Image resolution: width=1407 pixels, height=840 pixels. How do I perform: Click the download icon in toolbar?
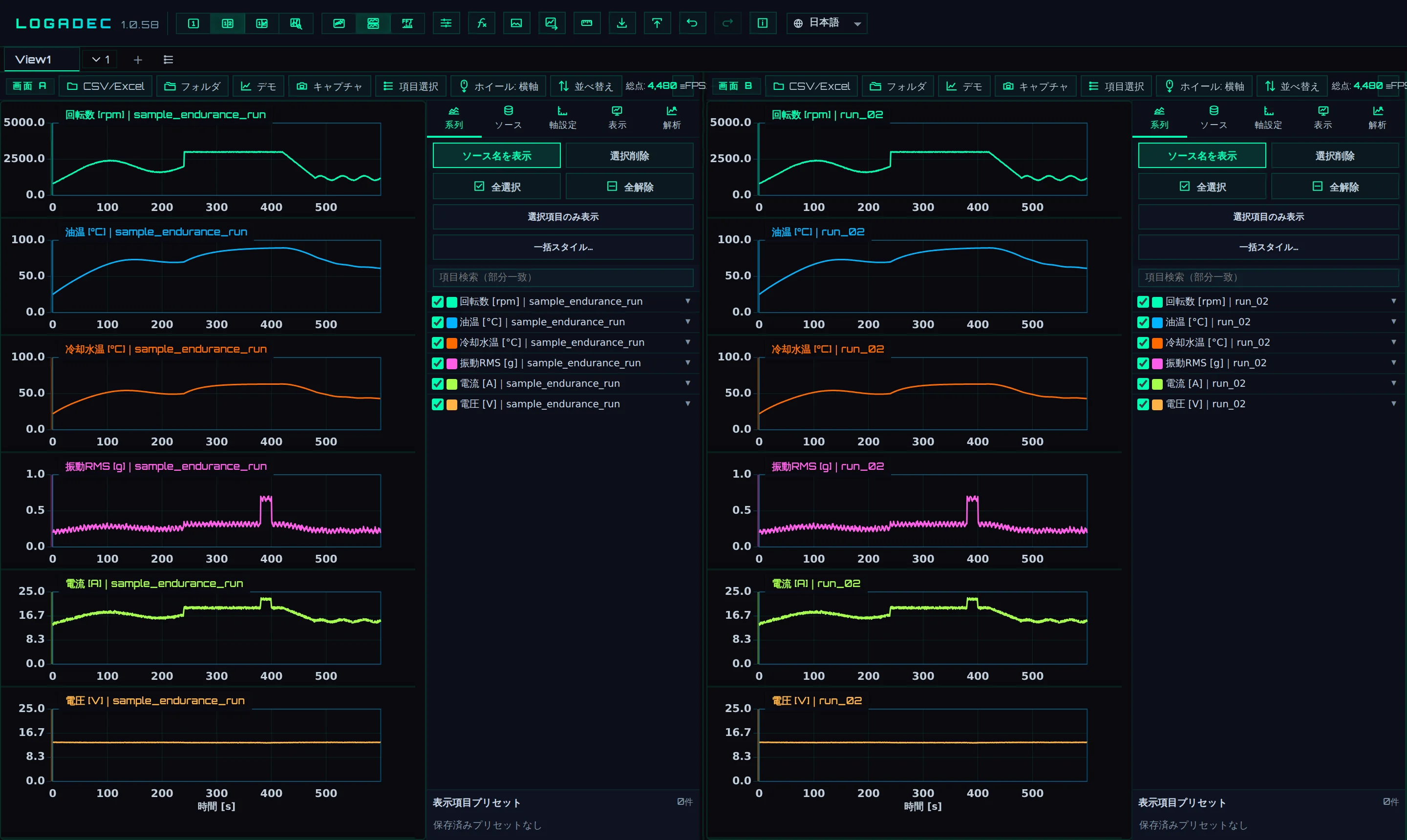pos(622,23)
